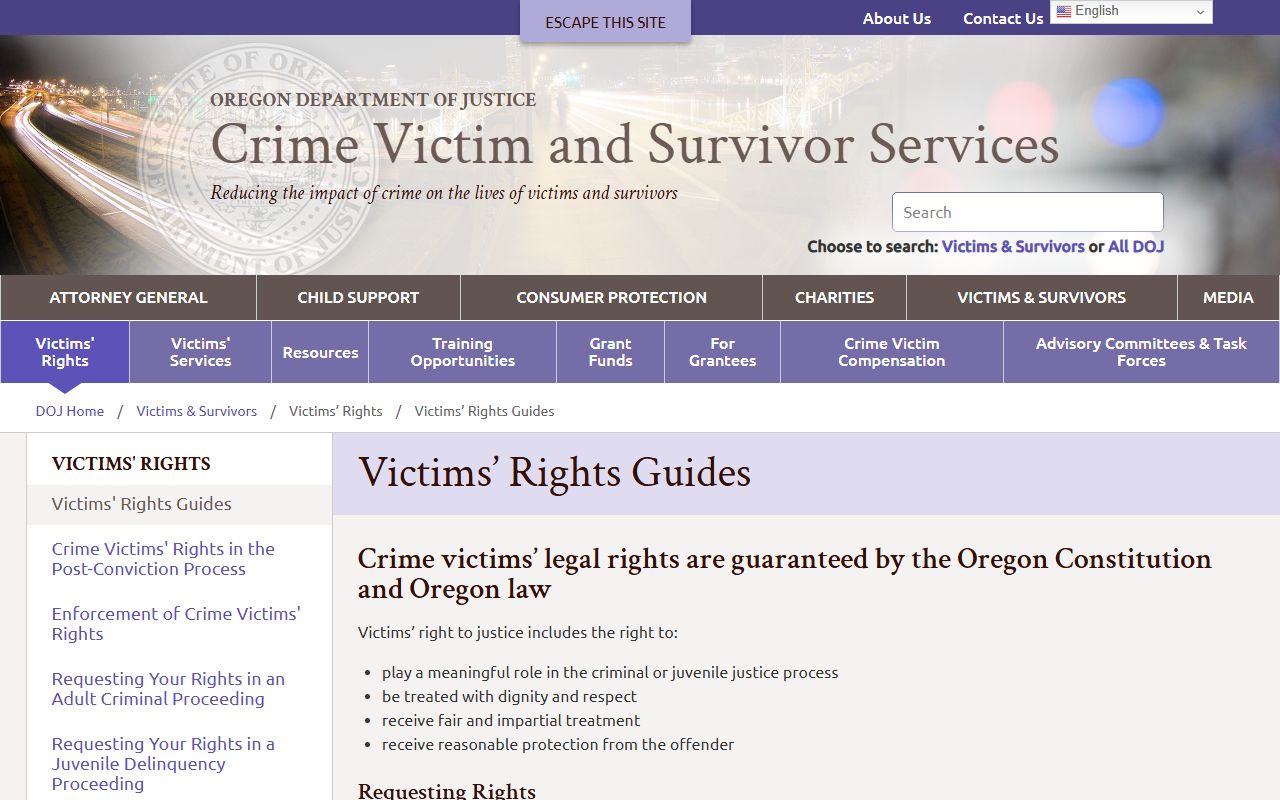Go to Victims & Survivors breadcrumb
The height and width of the screenshot is (800, 1280).
(196, 411)
